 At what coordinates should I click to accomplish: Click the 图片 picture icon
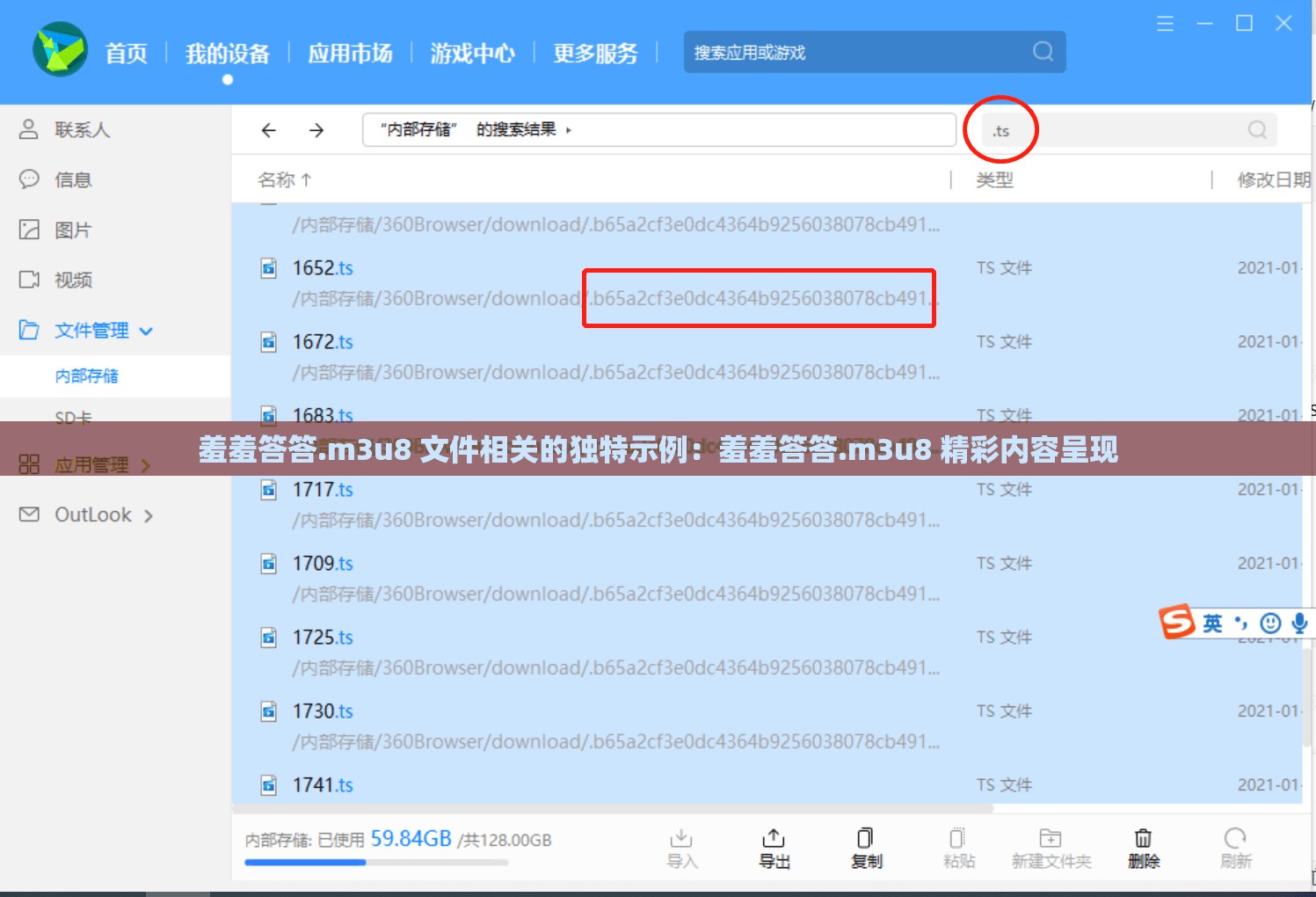pos(29,230)
